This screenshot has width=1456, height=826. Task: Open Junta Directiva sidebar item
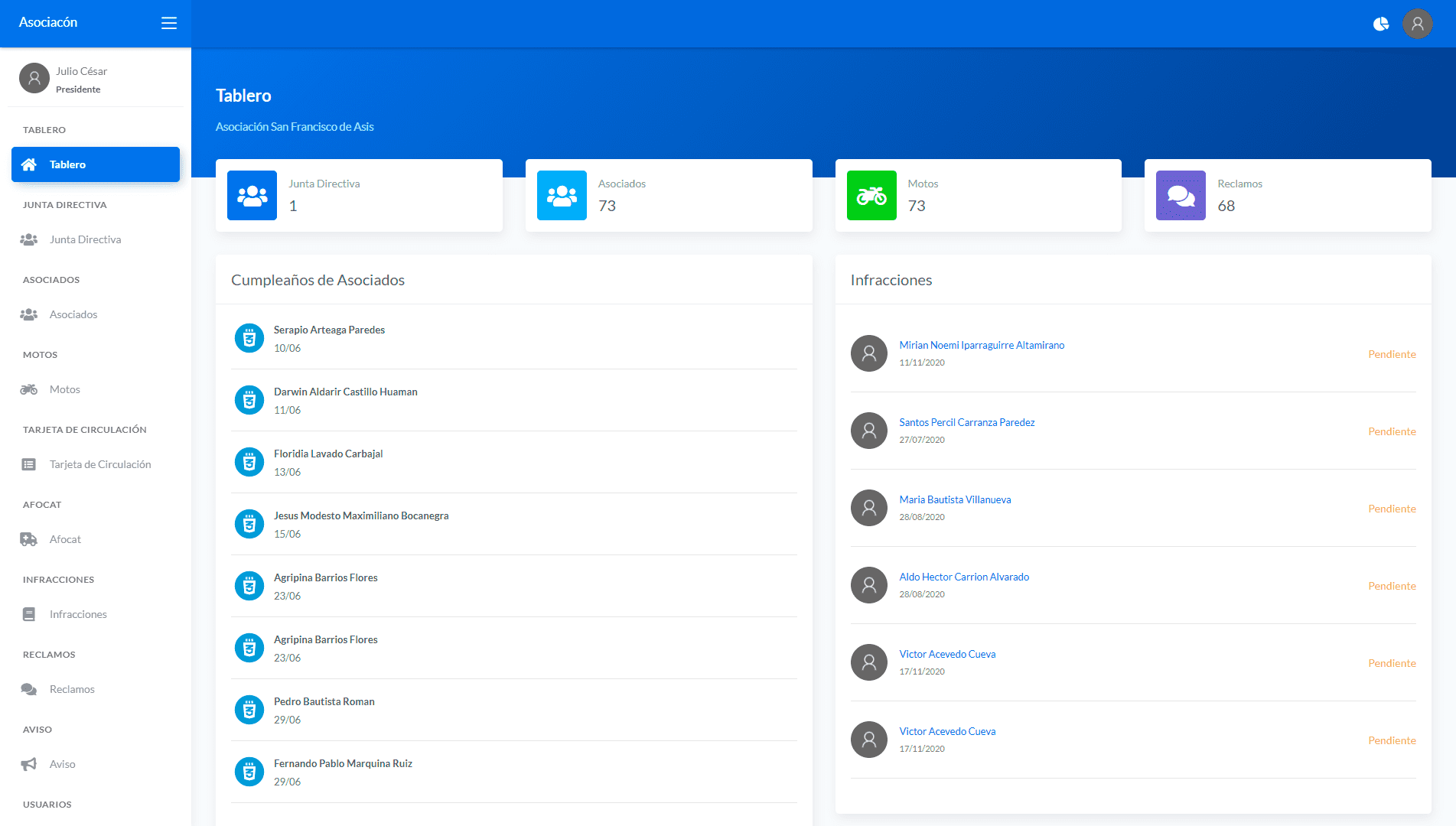coord(96,239)
